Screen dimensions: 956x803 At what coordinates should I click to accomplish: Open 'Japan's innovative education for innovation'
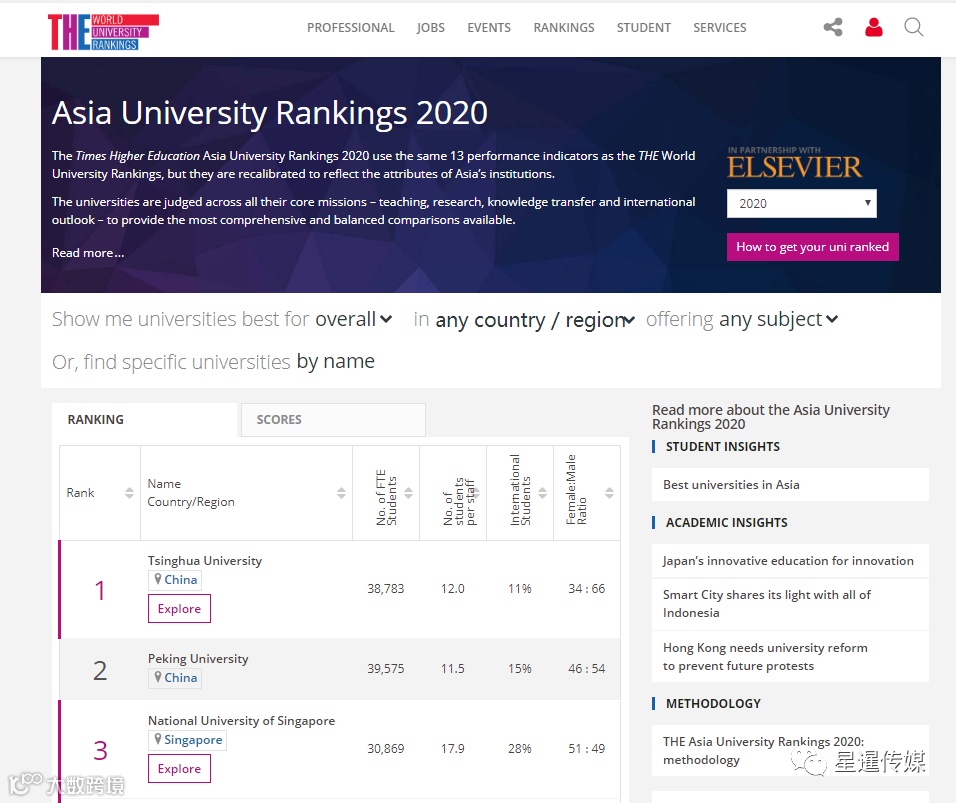pyautogui.click(x=788, y=560)
